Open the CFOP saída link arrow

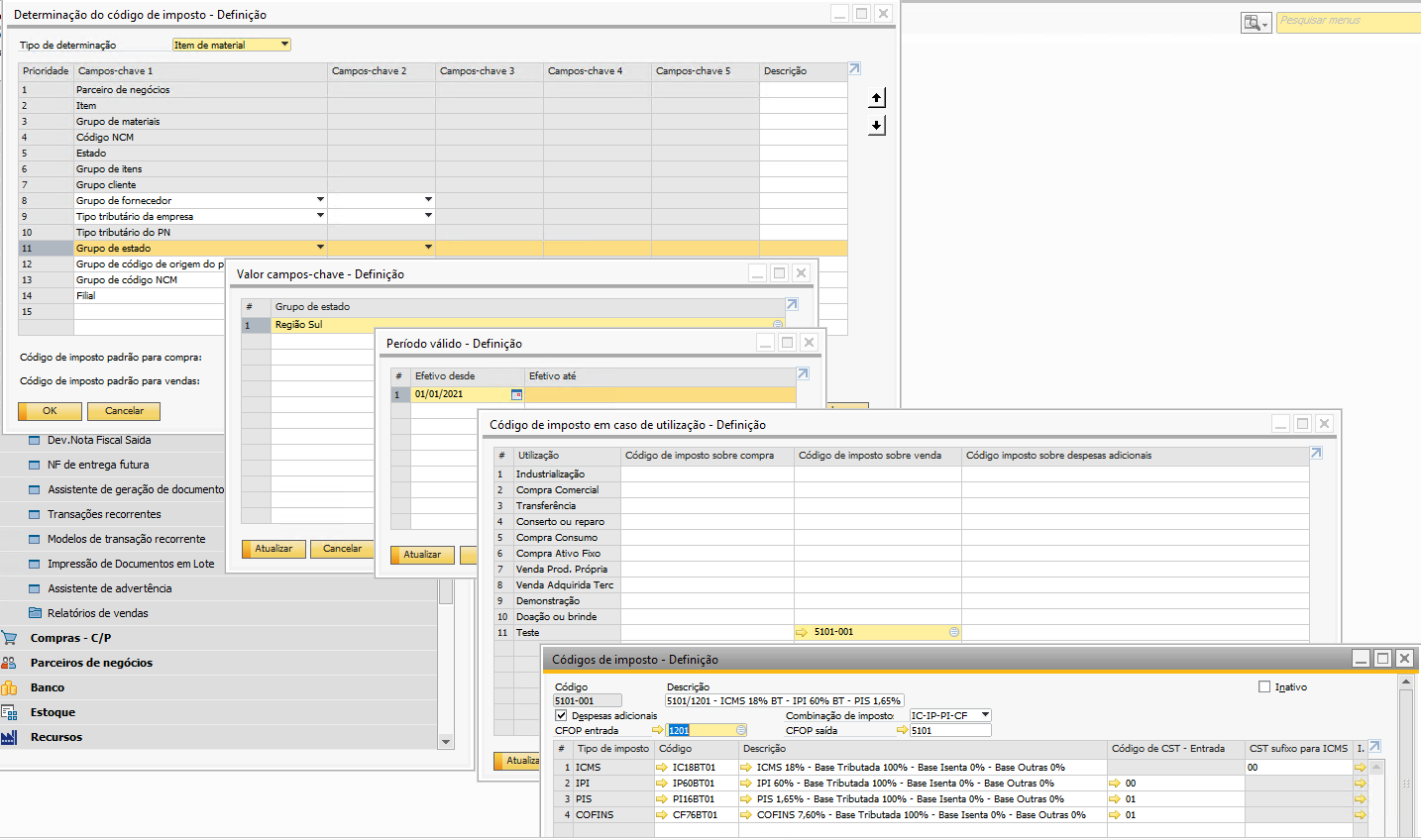(x=903, y=731)
